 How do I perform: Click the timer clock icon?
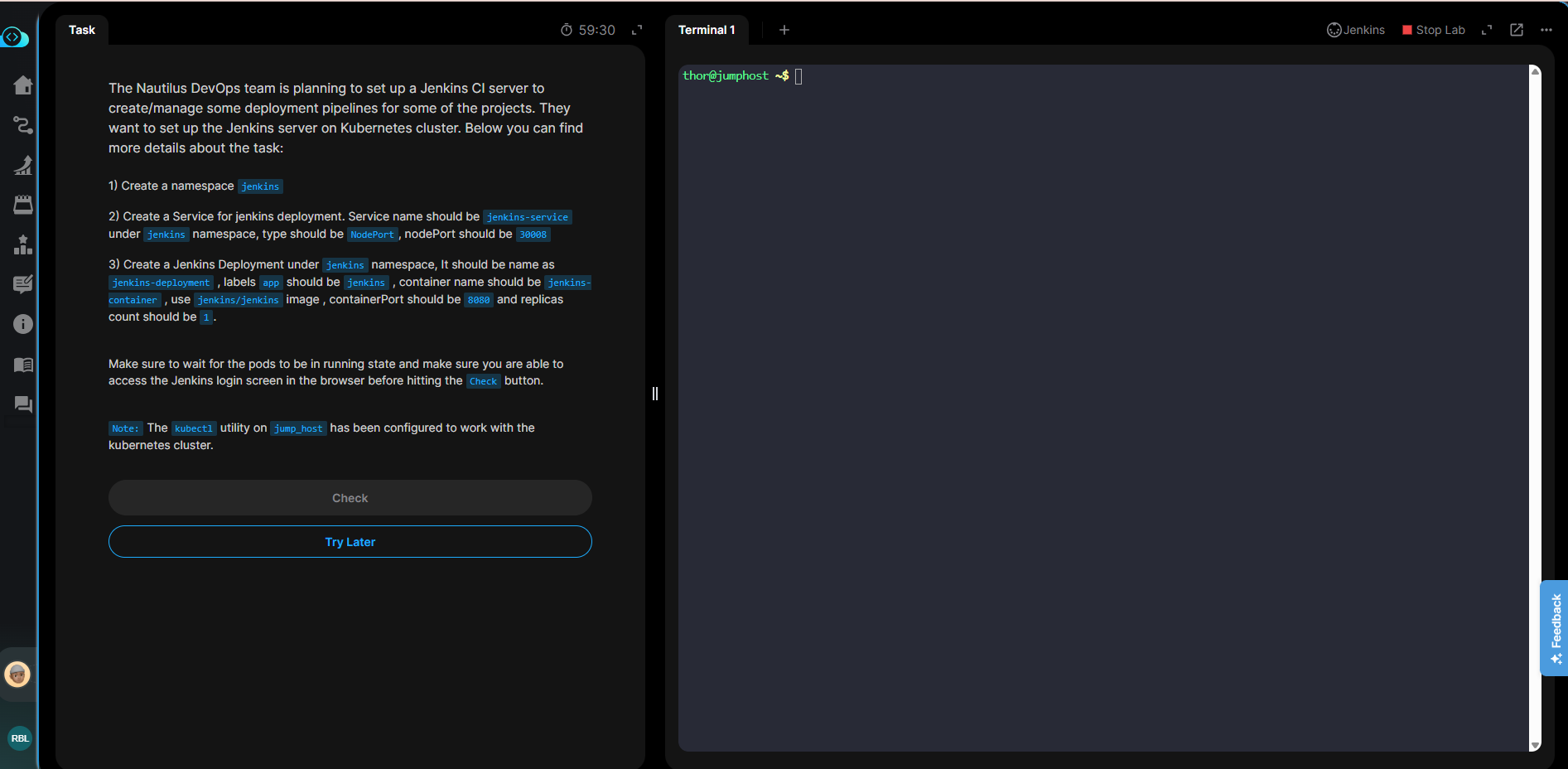567,30
